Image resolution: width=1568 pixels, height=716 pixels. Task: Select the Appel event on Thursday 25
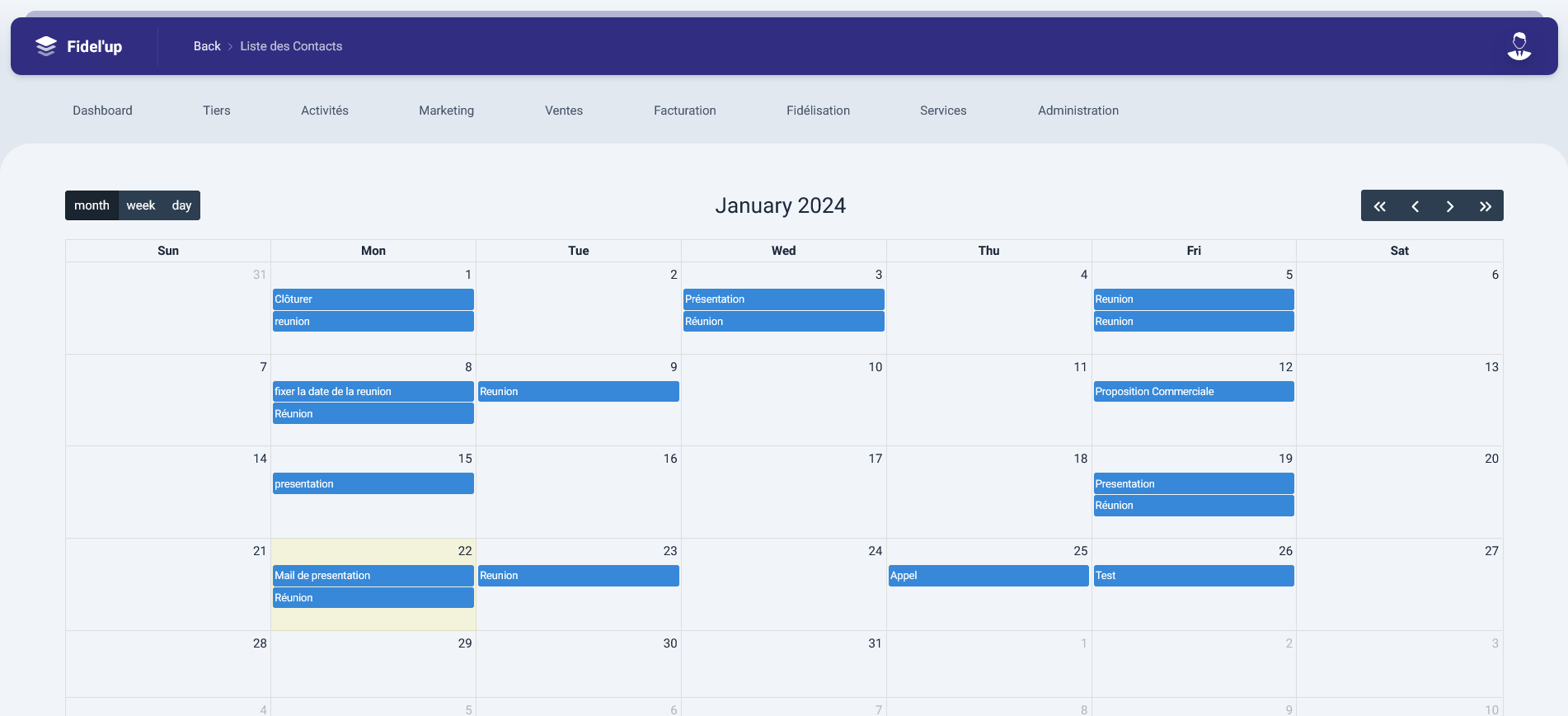click(x=988, y=576)
